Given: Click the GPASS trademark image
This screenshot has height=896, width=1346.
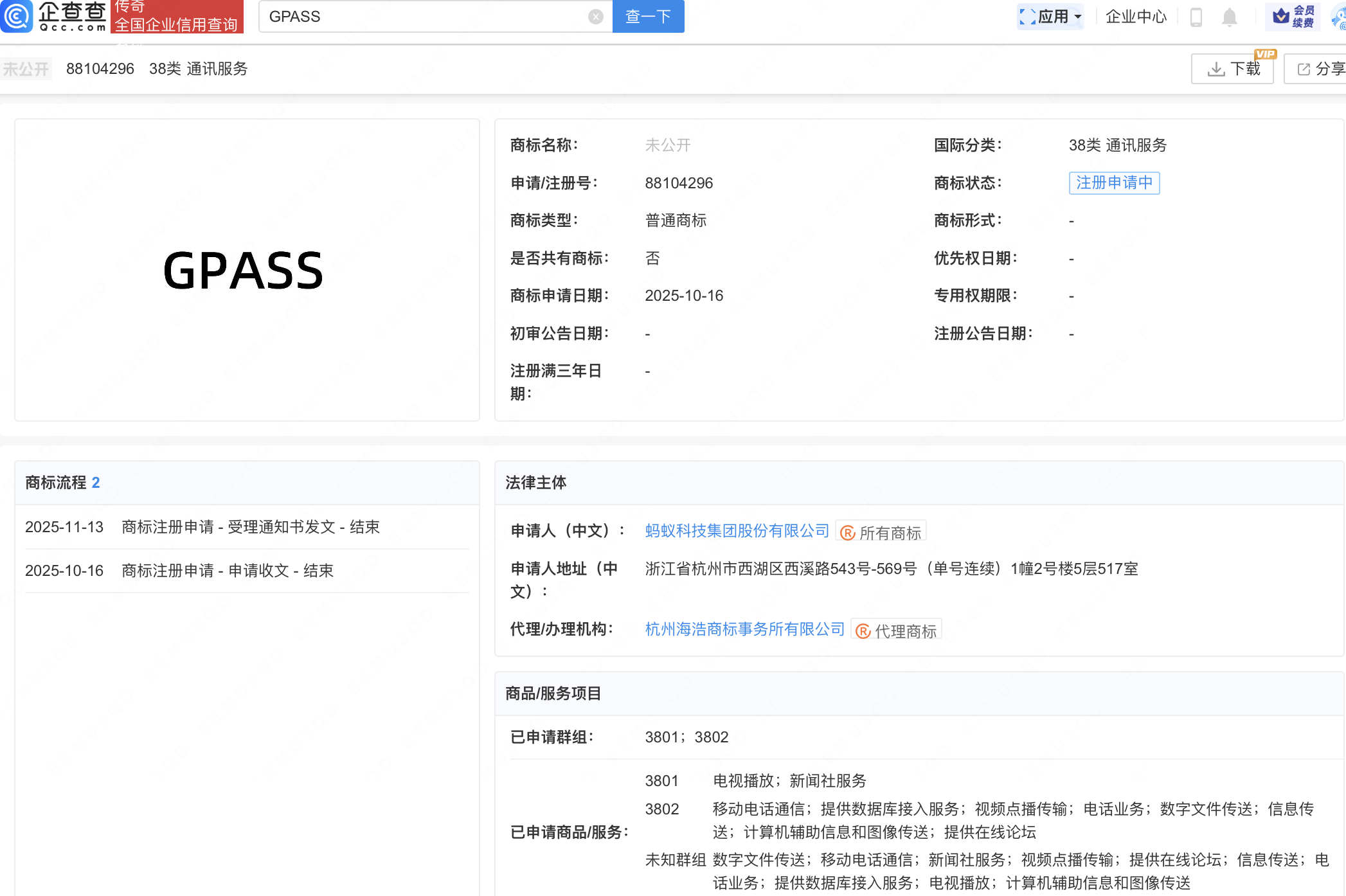Looking at the screenshot, I should click(x=244, y=271).
